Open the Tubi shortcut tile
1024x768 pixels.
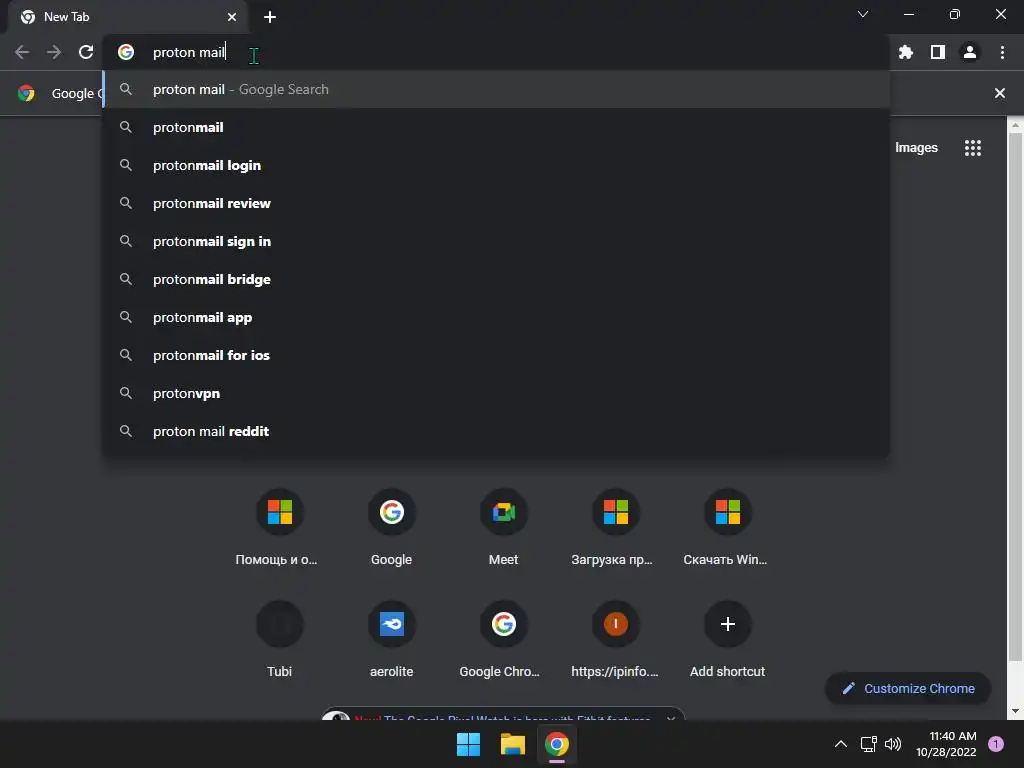click(280, 639)
